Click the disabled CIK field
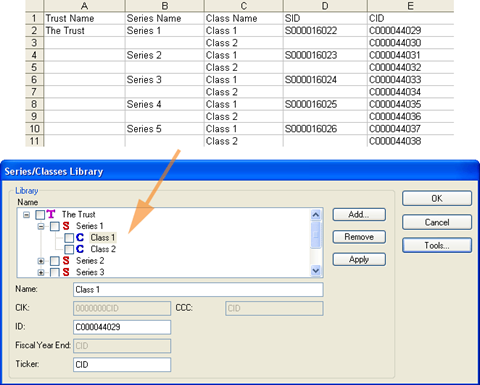 coord(122,308)
